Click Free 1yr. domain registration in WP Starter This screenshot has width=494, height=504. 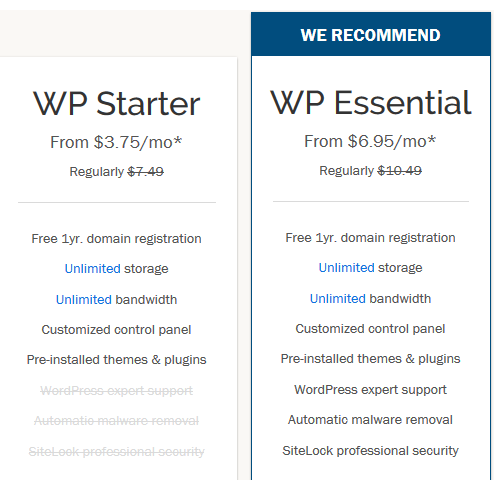(x=116, y=239)
